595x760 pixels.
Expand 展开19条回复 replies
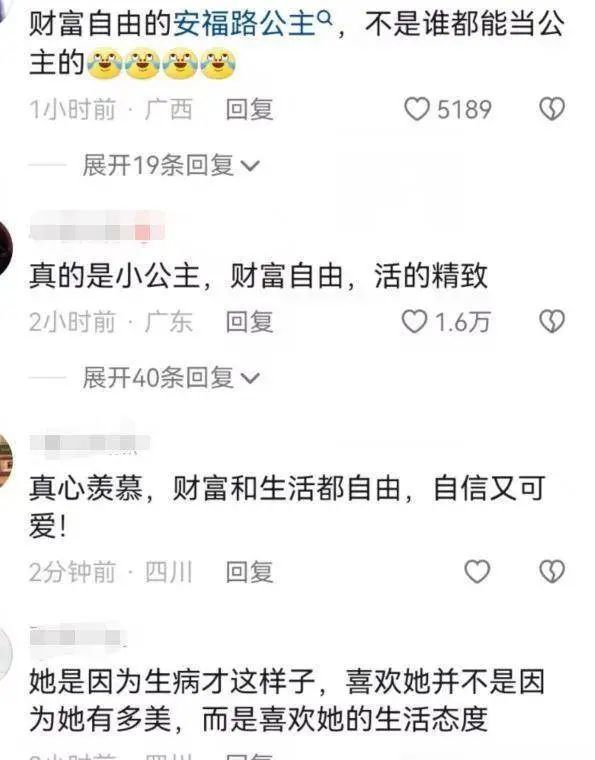pos(171,165)
